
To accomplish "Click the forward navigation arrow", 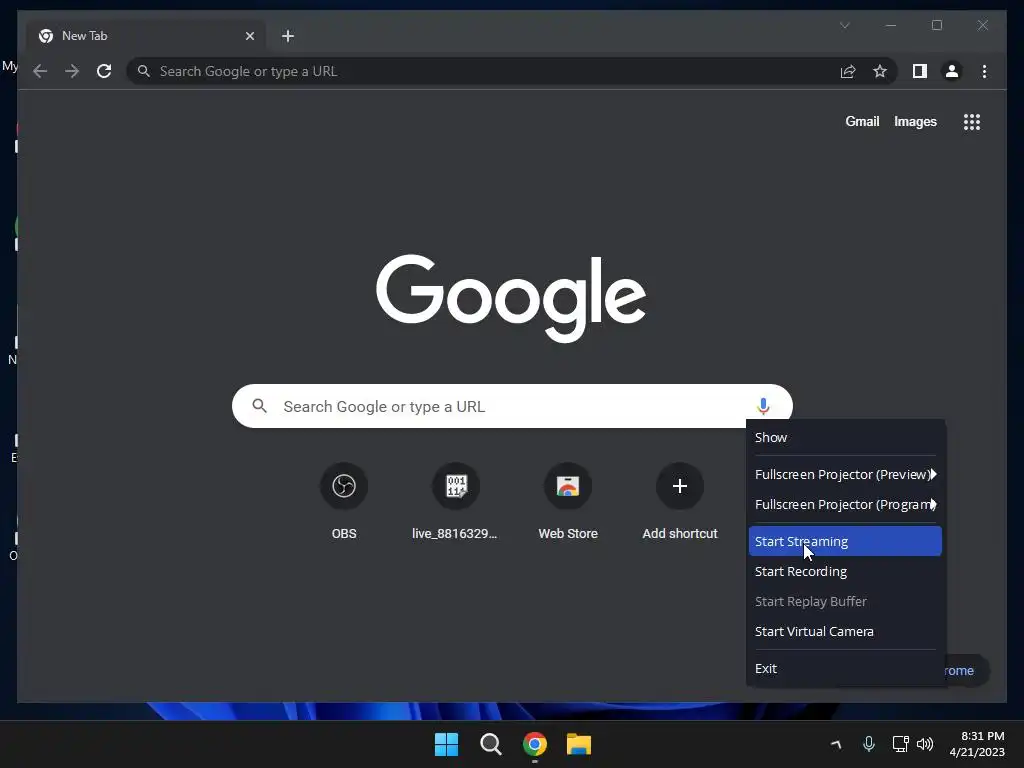I will pyautogui.click(x=72, y=71).
